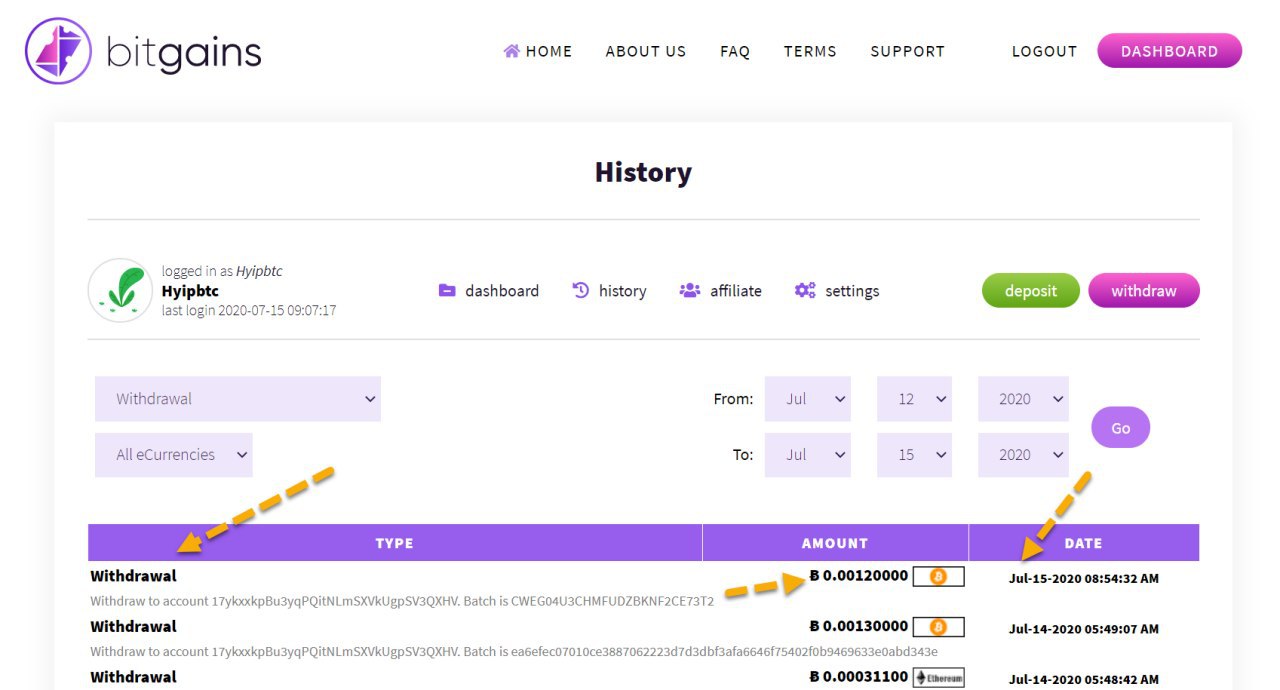
Task: Click date Jul-14-2020 05:48:42 AM
Action: click(1084, 680)
